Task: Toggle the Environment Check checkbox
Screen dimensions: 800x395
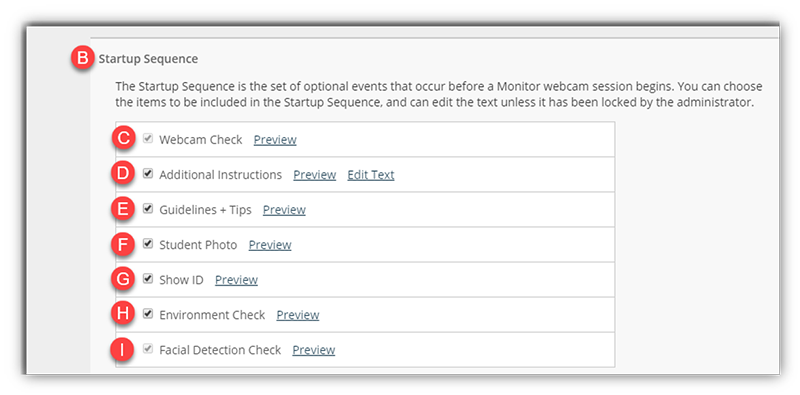Action: (x=148, y=314)
